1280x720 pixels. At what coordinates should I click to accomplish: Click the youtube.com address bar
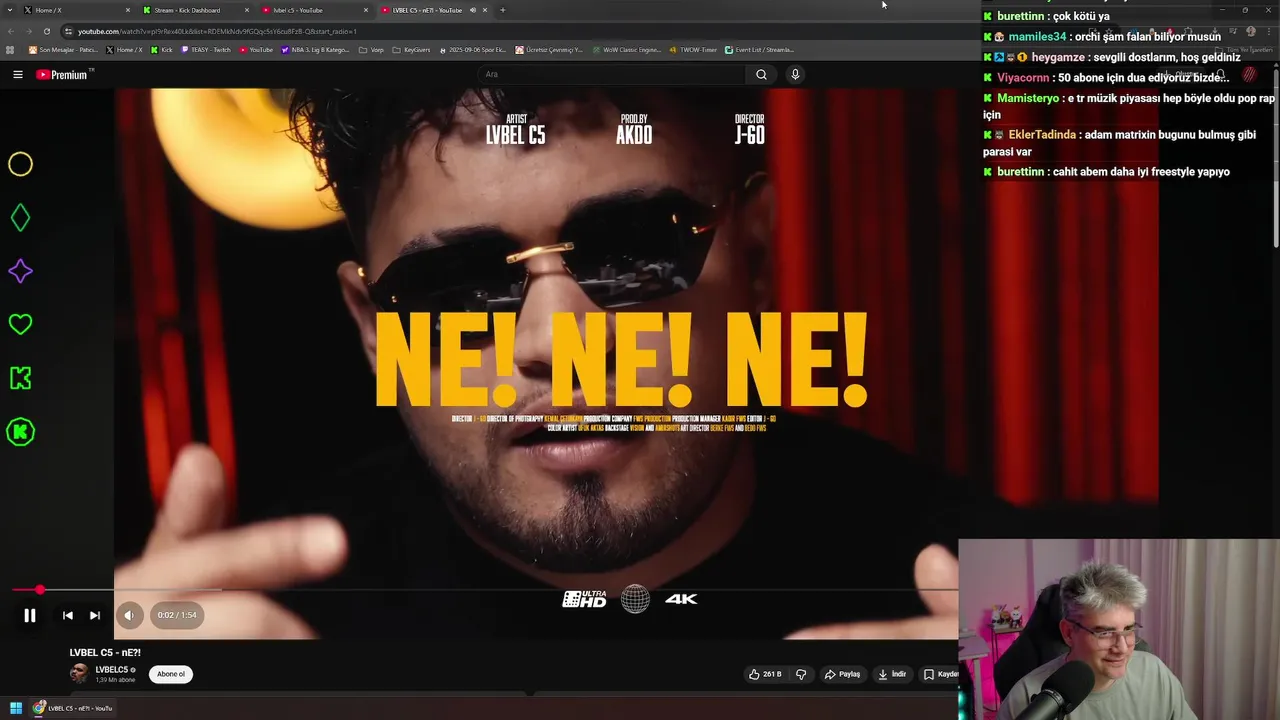(x=520, y=31)
